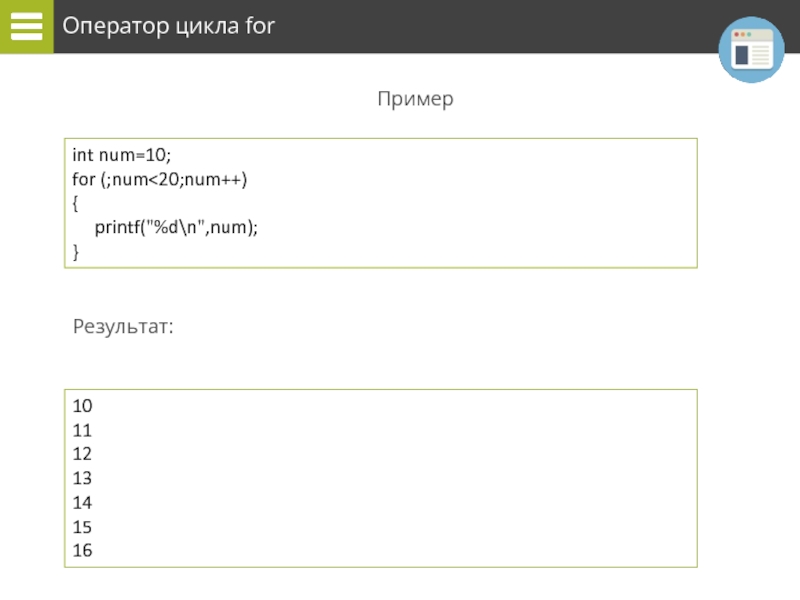Click the closing curly brace line
This screenshot has width=800, height=600.
(x=76, y=252)
